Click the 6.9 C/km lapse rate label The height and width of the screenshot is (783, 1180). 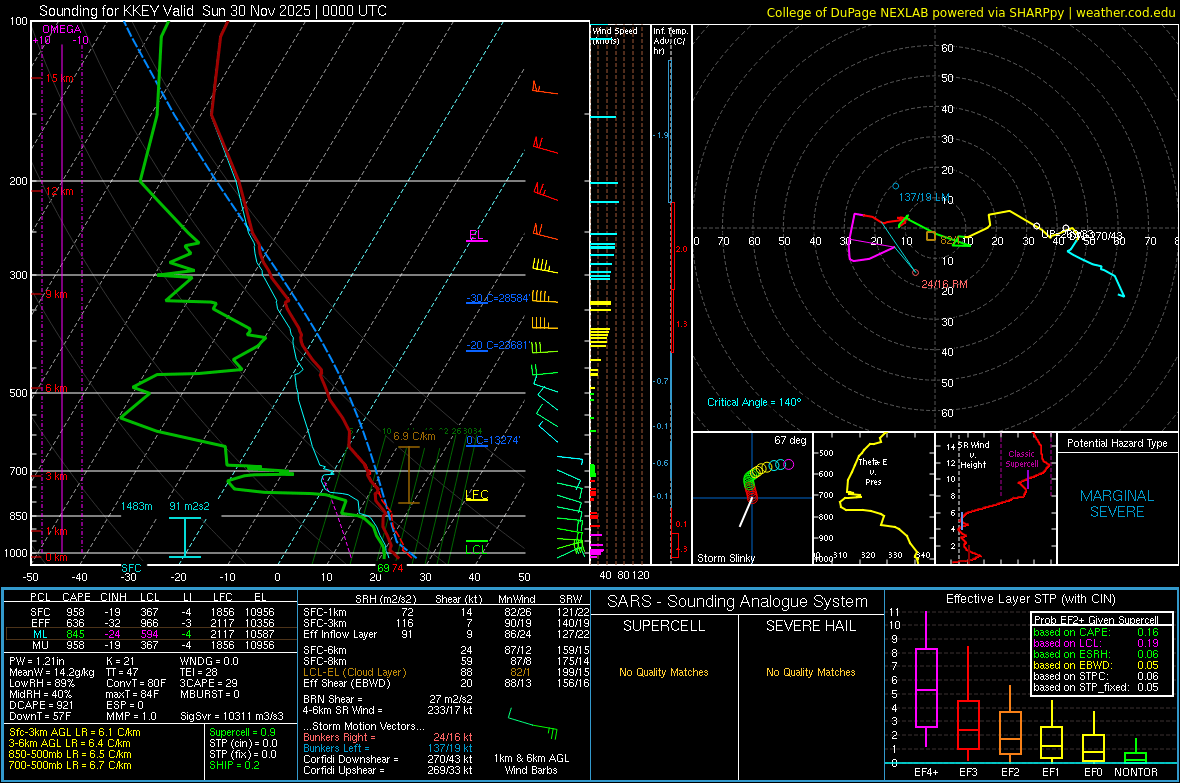[414, 437]
